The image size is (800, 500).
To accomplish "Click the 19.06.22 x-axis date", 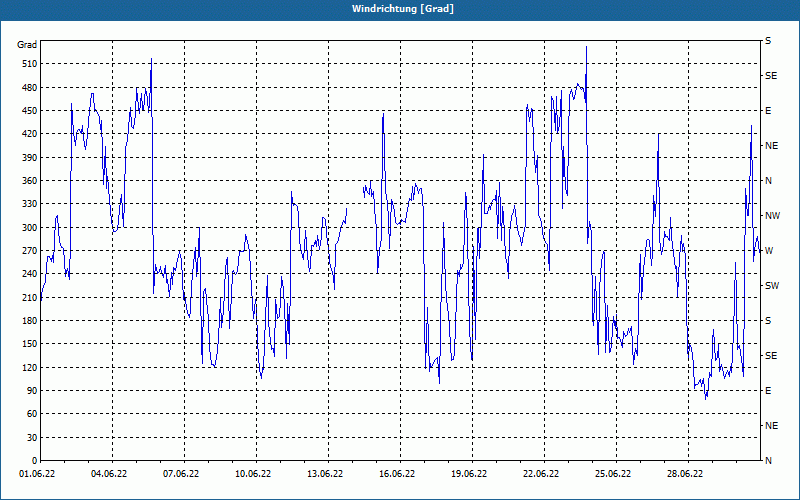I will [469, 474].
